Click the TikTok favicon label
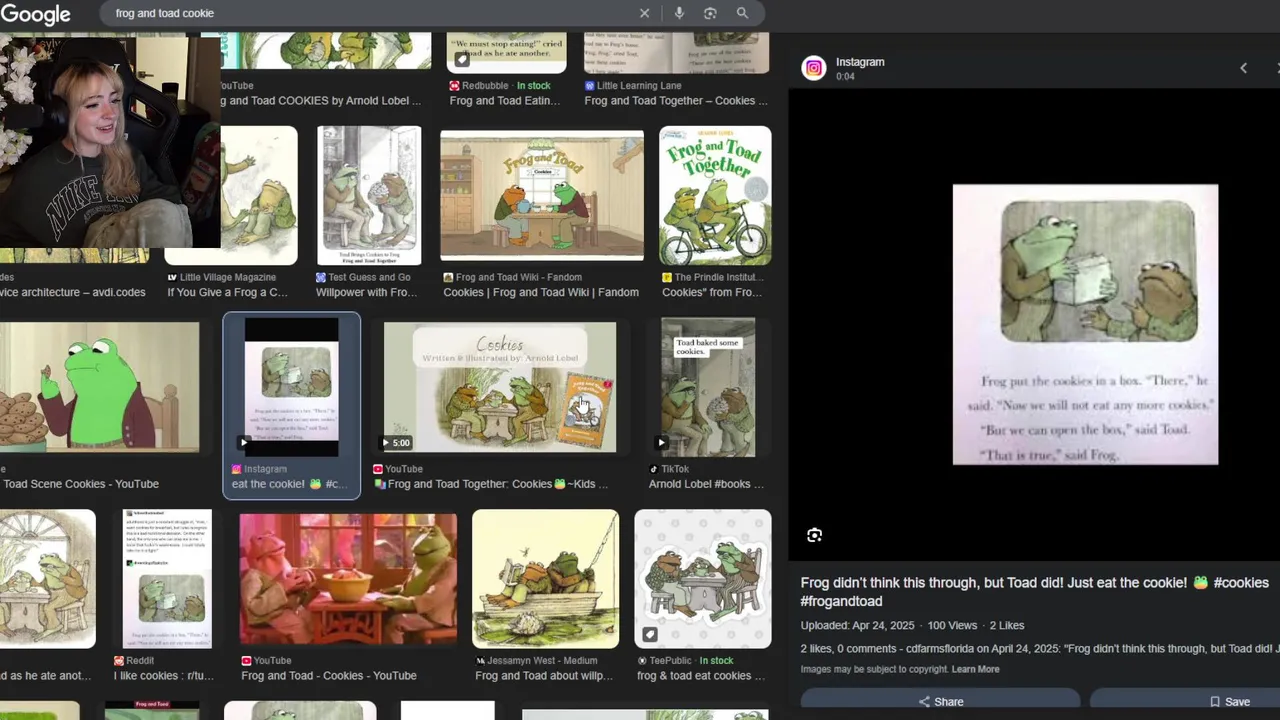Screen dimensions: 1280x720 click(669, 469)
